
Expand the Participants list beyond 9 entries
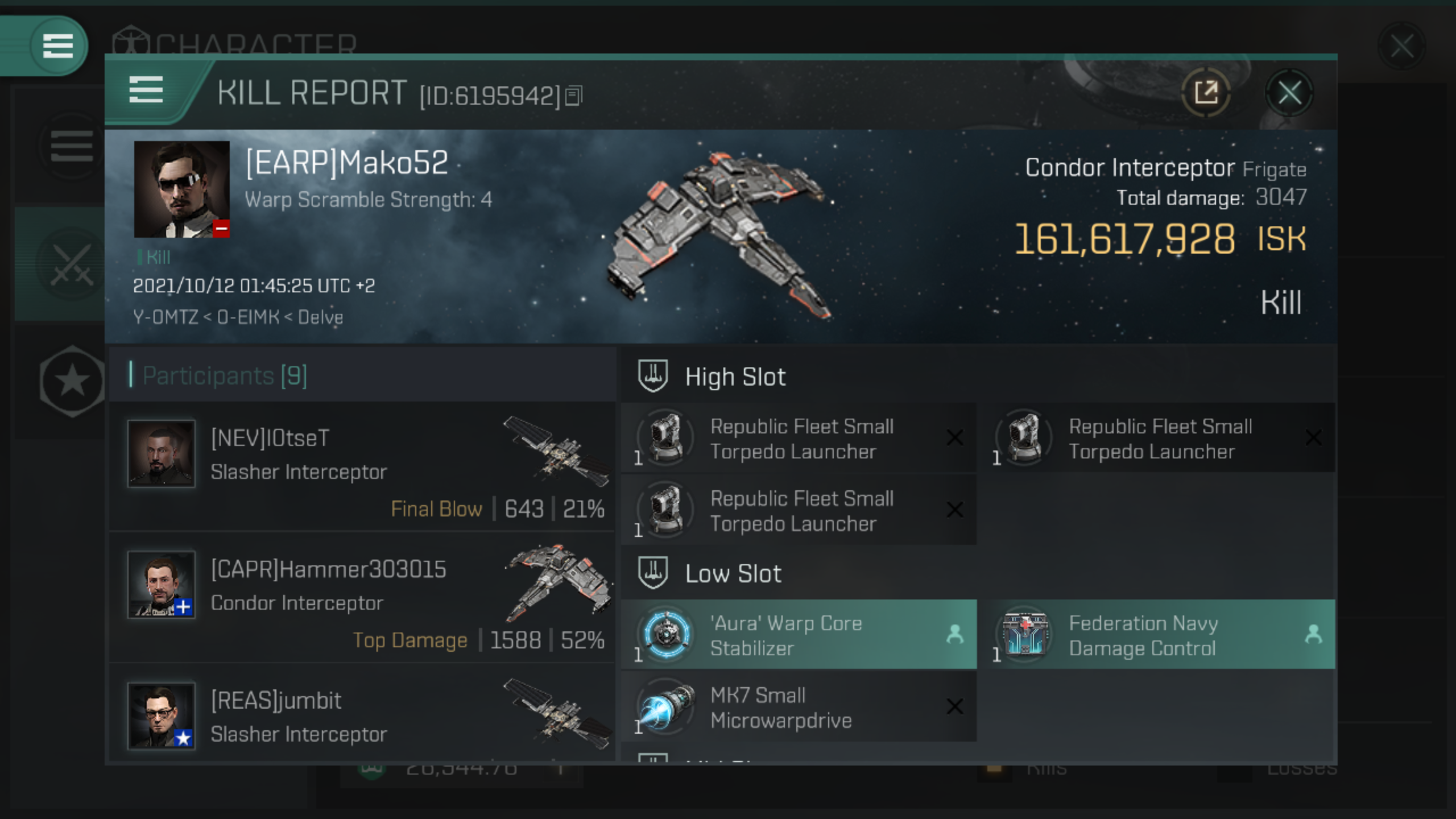225,376
